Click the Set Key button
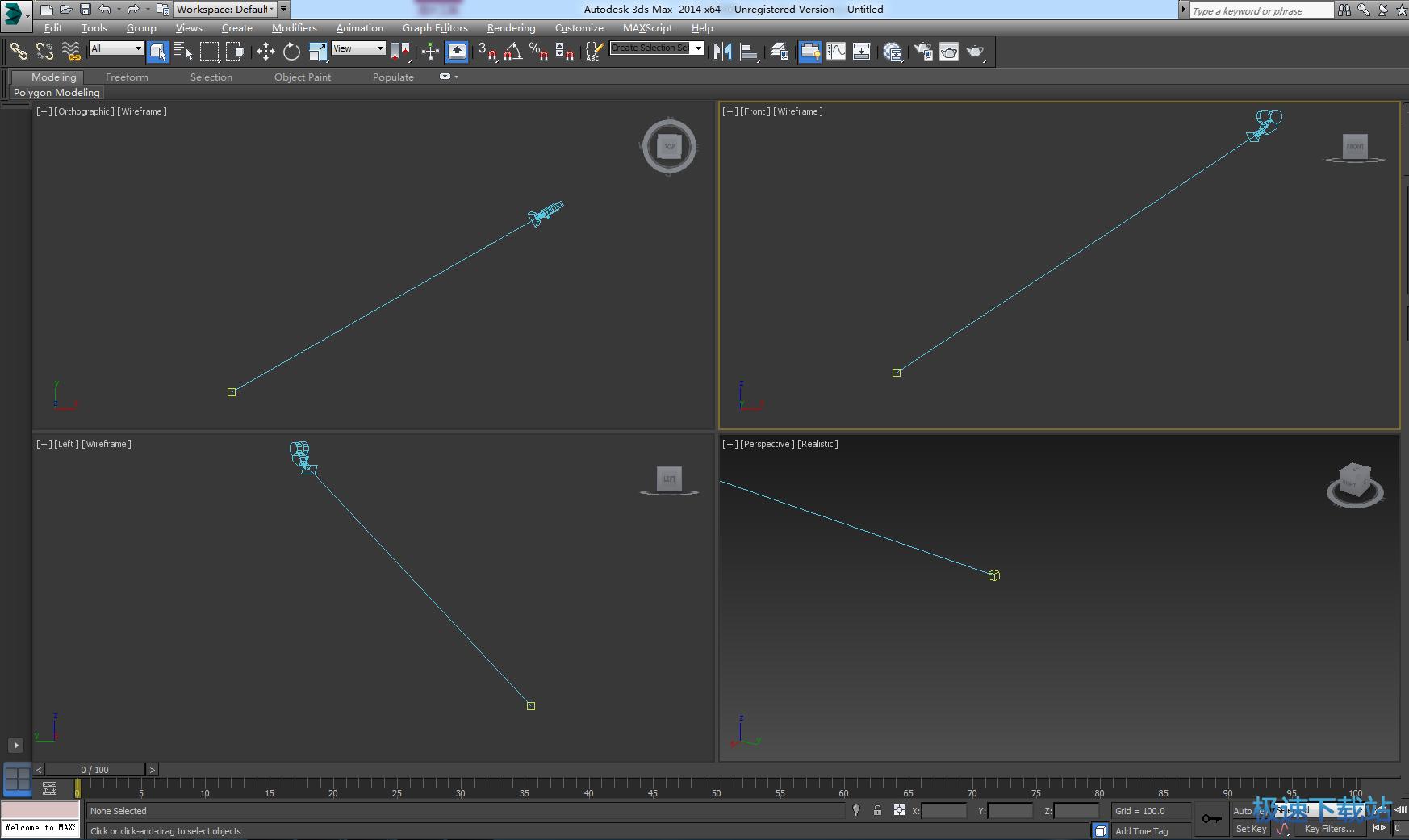The height and width of the screenshot is (840, 1409). (1251, 829)
